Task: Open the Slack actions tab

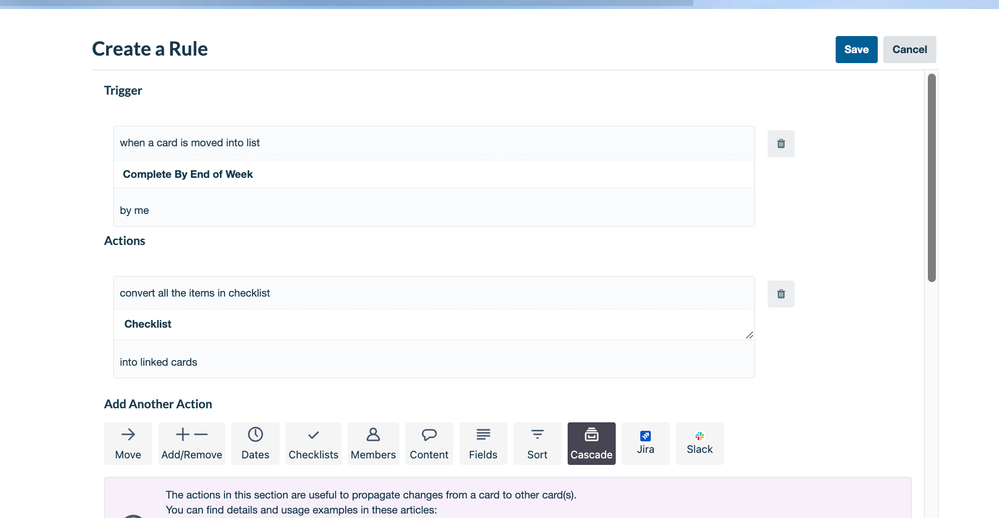Action: coord(700,443)
